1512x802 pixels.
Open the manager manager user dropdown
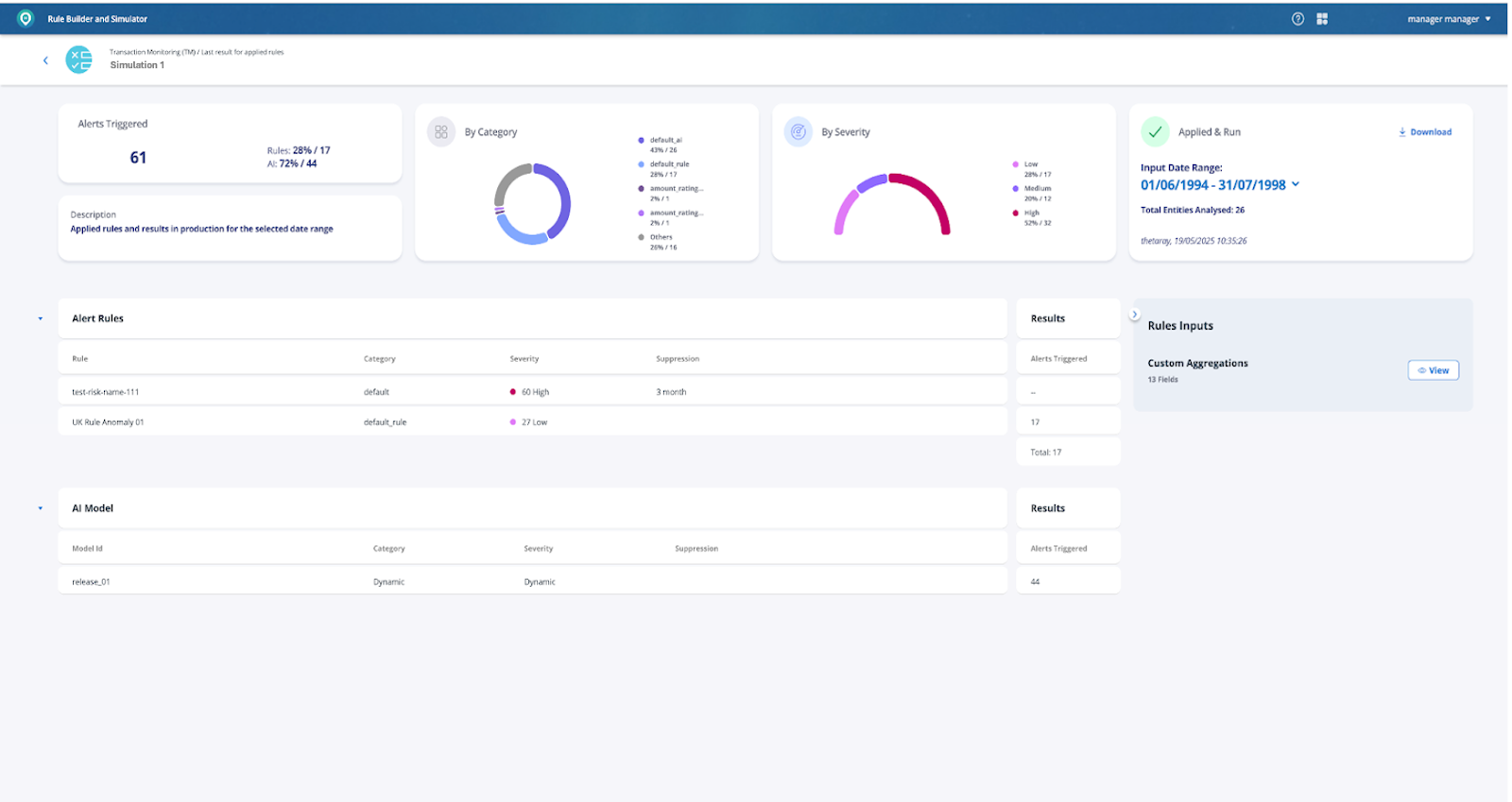point(1448,19)
